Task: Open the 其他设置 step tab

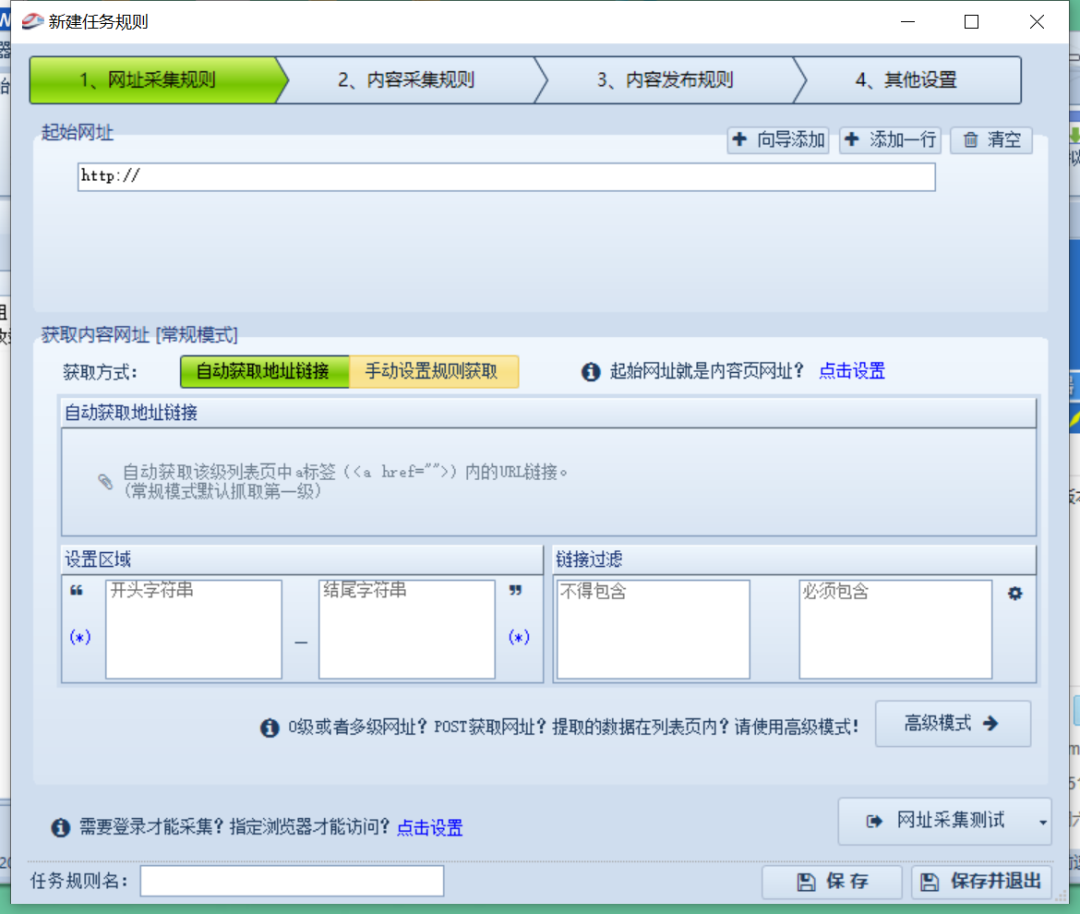Action: tap(906, 80)
